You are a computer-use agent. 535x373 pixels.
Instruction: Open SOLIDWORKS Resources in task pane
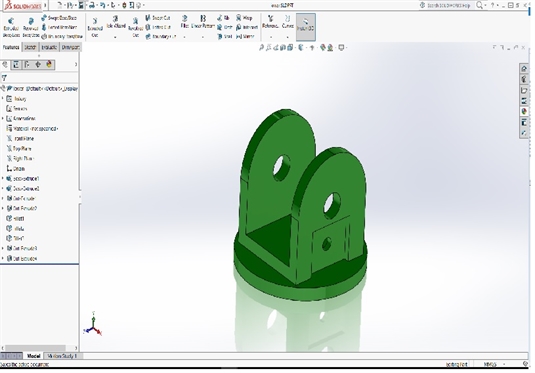[524, 69]
